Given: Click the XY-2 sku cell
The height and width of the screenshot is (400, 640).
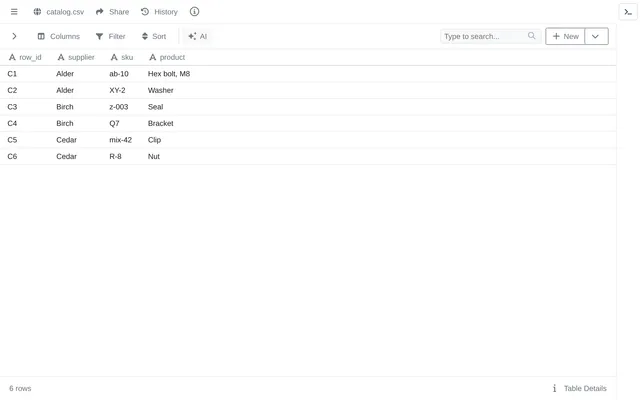Looking at the screenshot, I should (117, 90).
